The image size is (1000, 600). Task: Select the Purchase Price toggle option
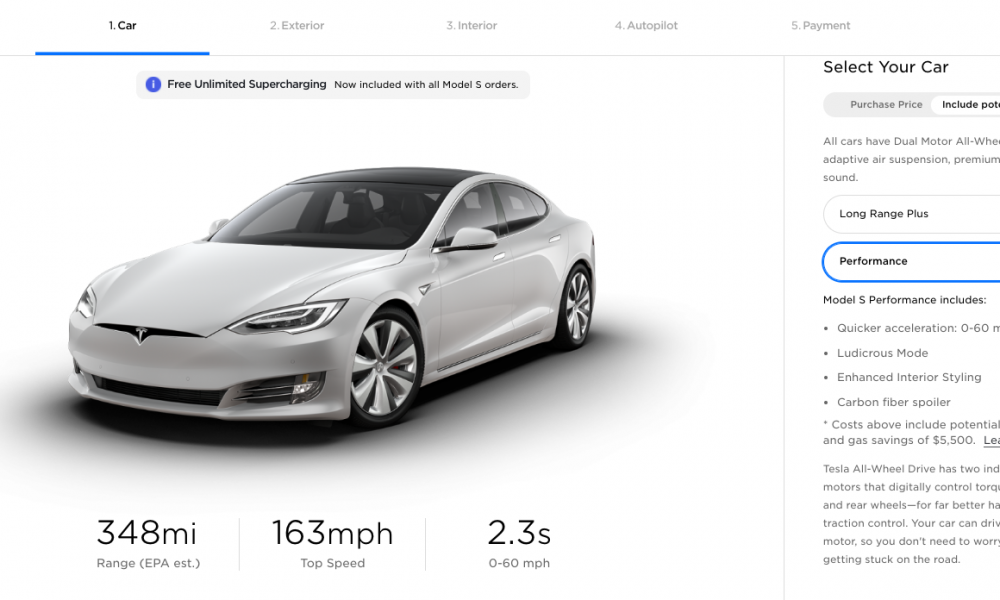tap(886, 105)
